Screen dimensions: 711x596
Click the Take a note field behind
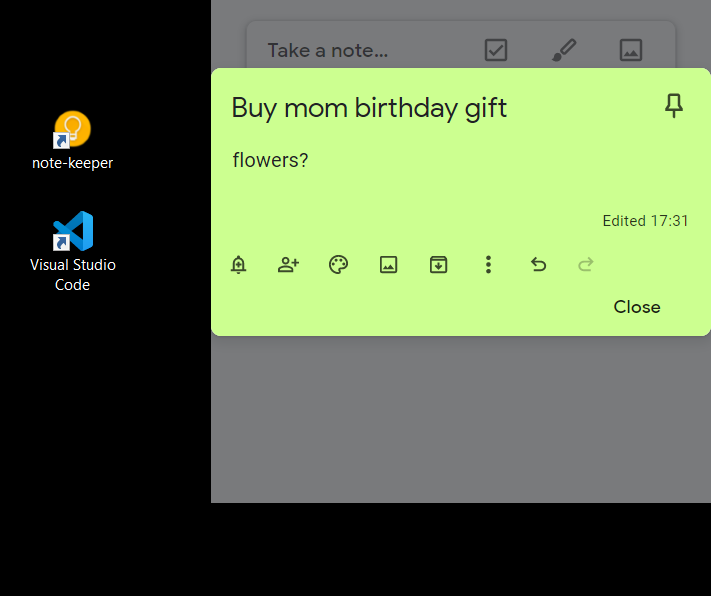click(x=328, y=50)
